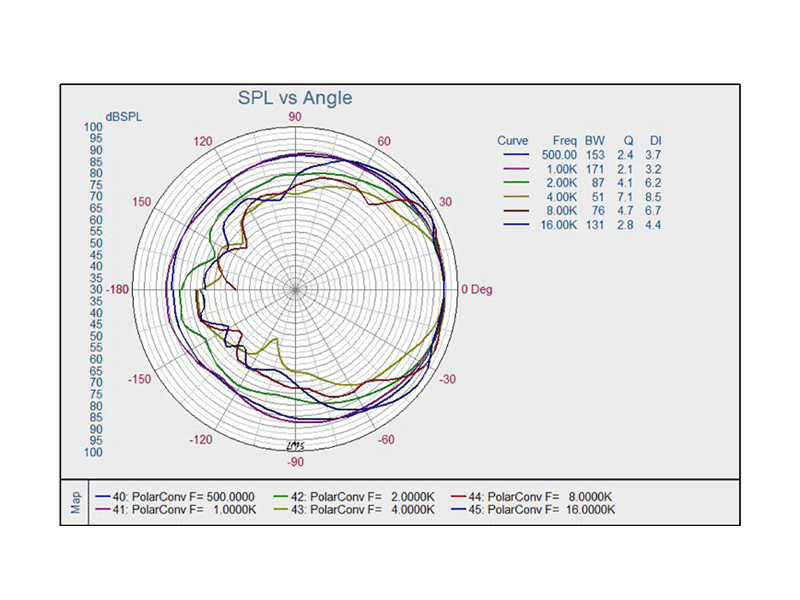Select map entry 41: PolarConv F= 1.0000K
This screenshot has height=600, width=800.
pyautogui.click(x=175, y=510)
